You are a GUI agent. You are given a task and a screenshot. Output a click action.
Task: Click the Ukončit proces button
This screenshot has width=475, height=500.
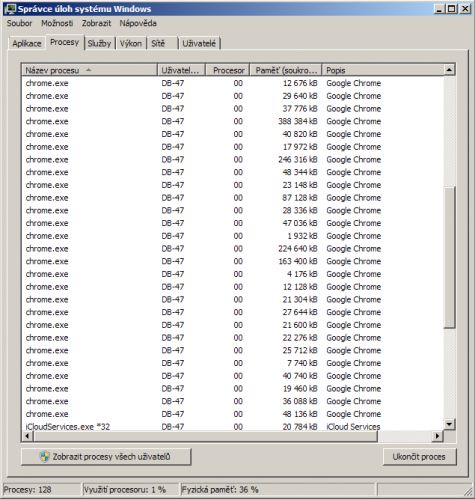tap(419, 456)
